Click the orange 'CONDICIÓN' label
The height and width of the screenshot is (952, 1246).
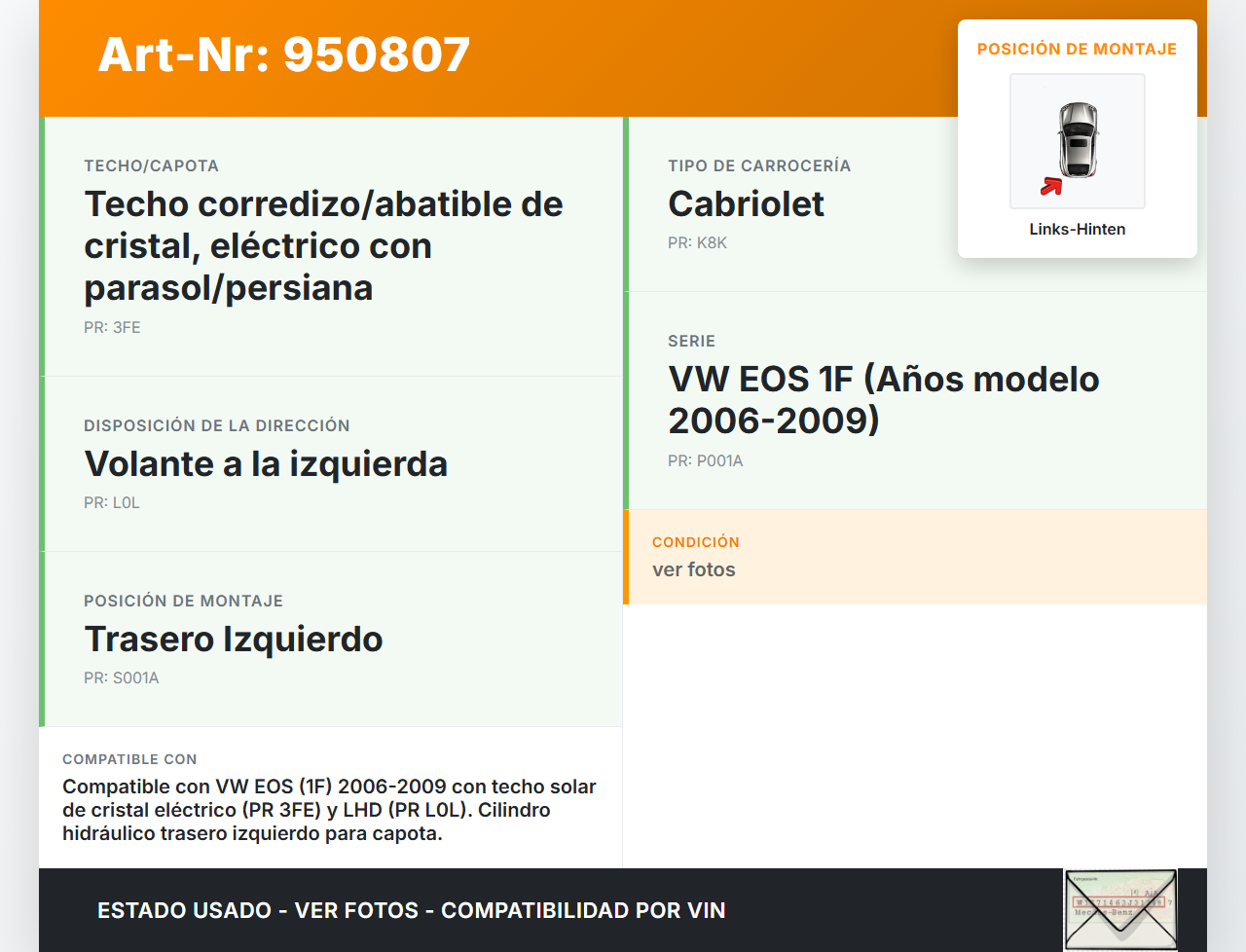click(695, 542)
